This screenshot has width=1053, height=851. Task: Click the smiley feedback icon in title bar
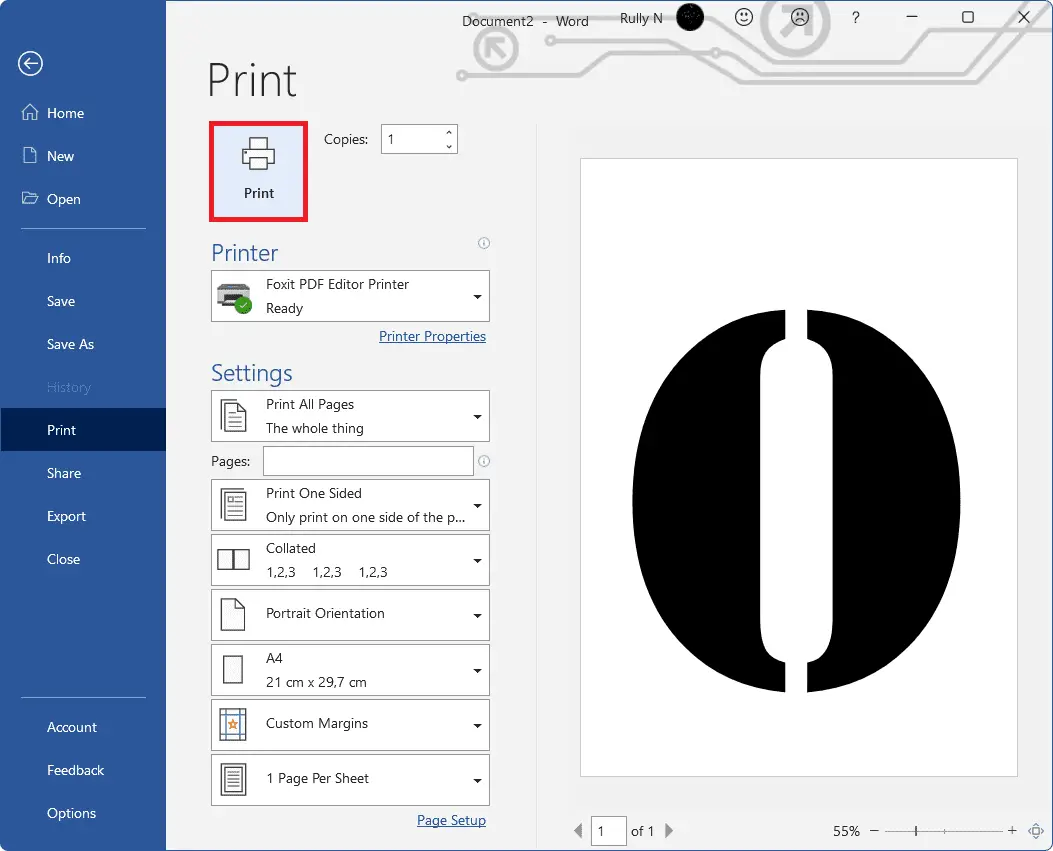tap(743, 17)
